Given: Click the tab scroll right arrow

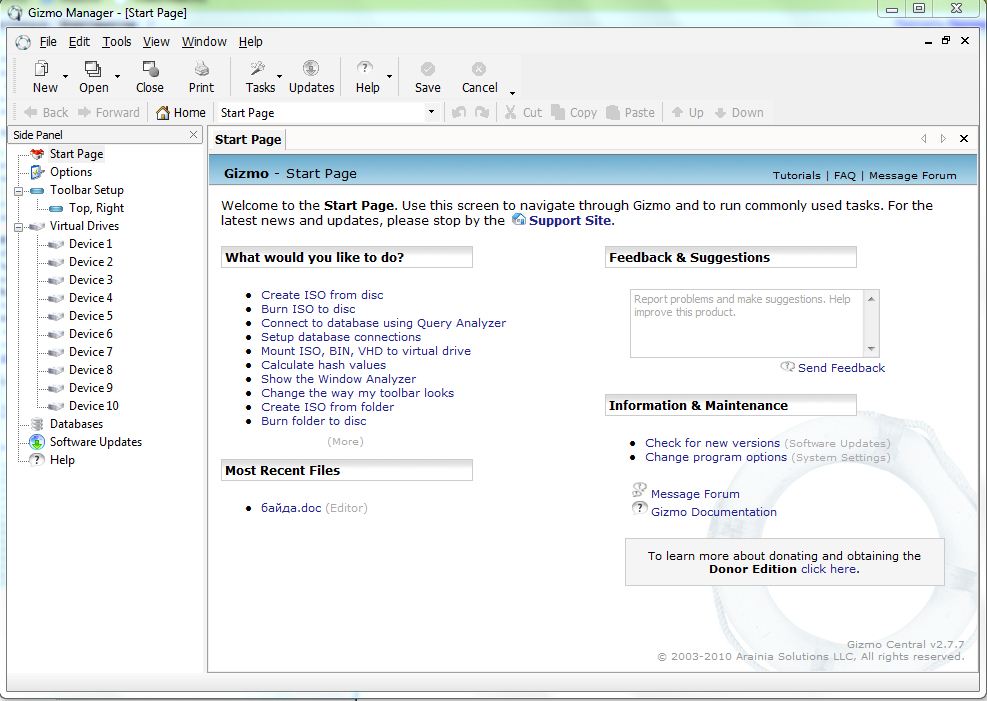Looking at the screenshot, I should point(943,138).
